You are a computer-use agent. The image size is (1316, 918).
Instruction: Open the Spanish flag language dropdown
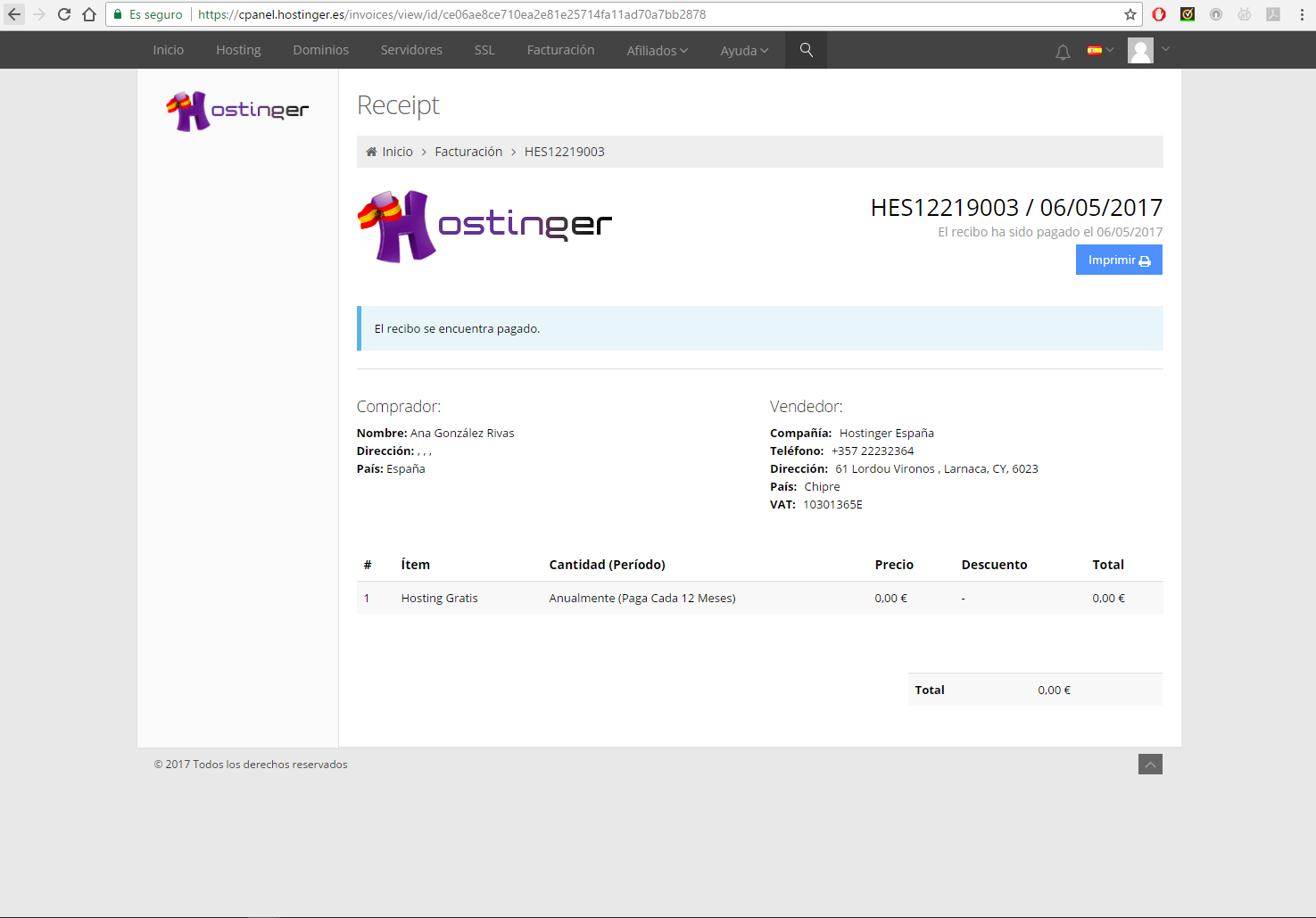1100,51
